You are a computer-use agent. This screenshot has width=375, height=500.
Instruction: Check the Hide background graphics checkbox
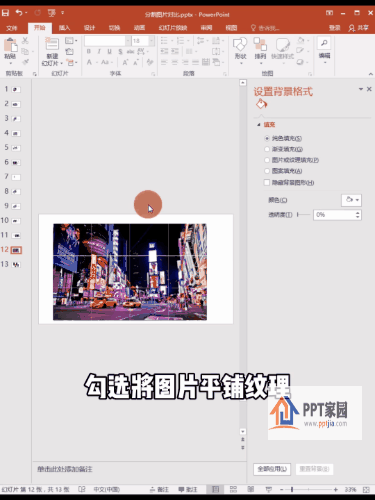pyautogui.click(x=267, y=182)
